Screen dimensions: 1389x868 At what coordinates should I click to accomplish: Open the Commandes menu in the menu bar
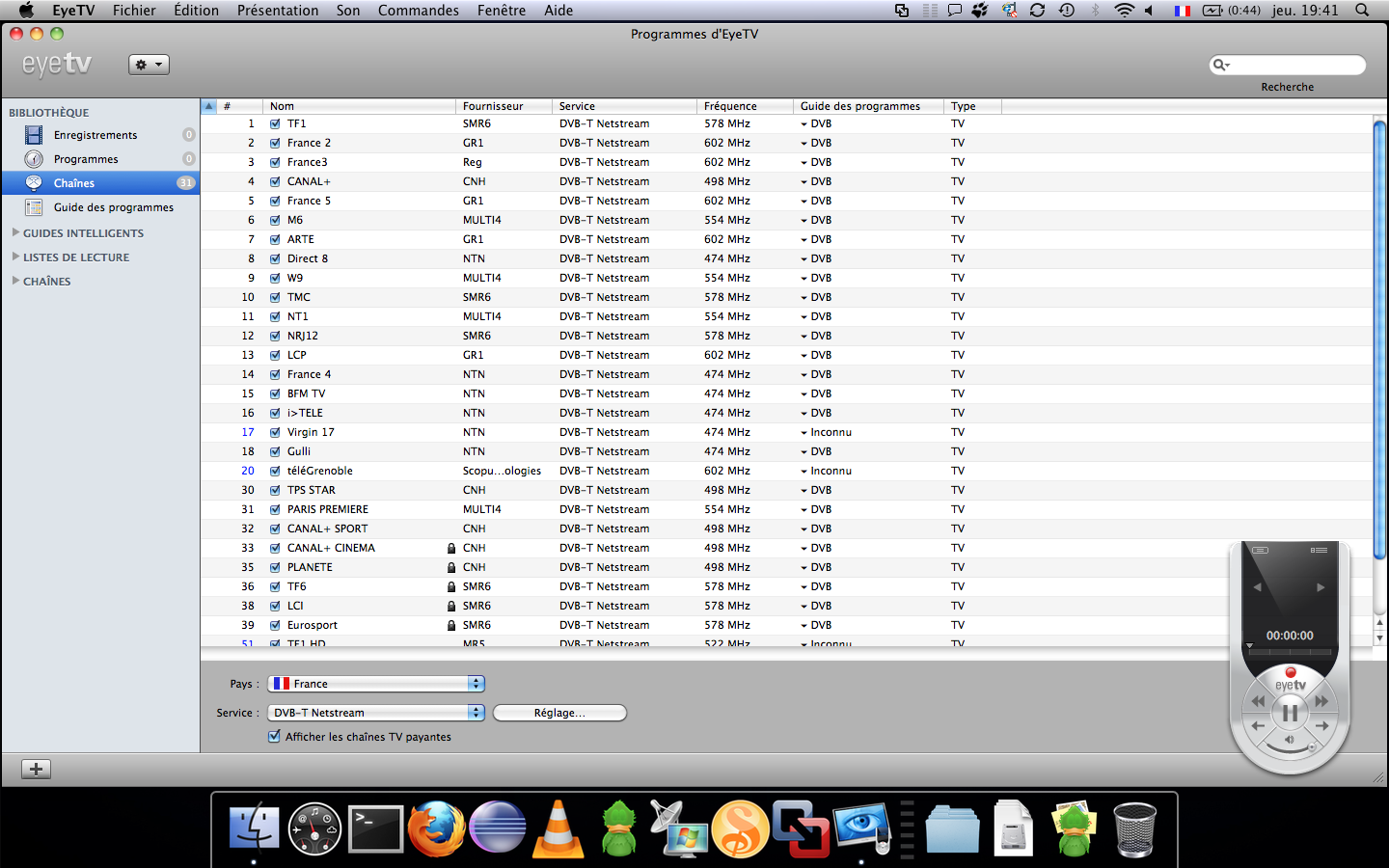coord(418,11)
